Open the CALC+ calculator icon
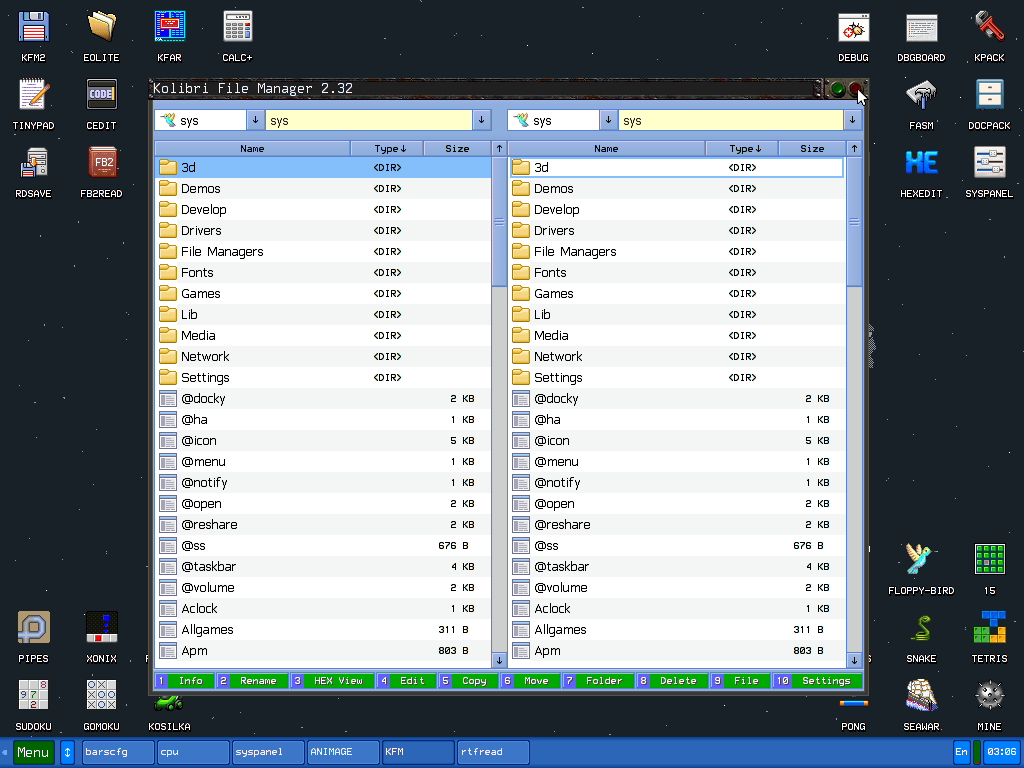The width and height of the screenshot is (1024, 768). point(237,27)
